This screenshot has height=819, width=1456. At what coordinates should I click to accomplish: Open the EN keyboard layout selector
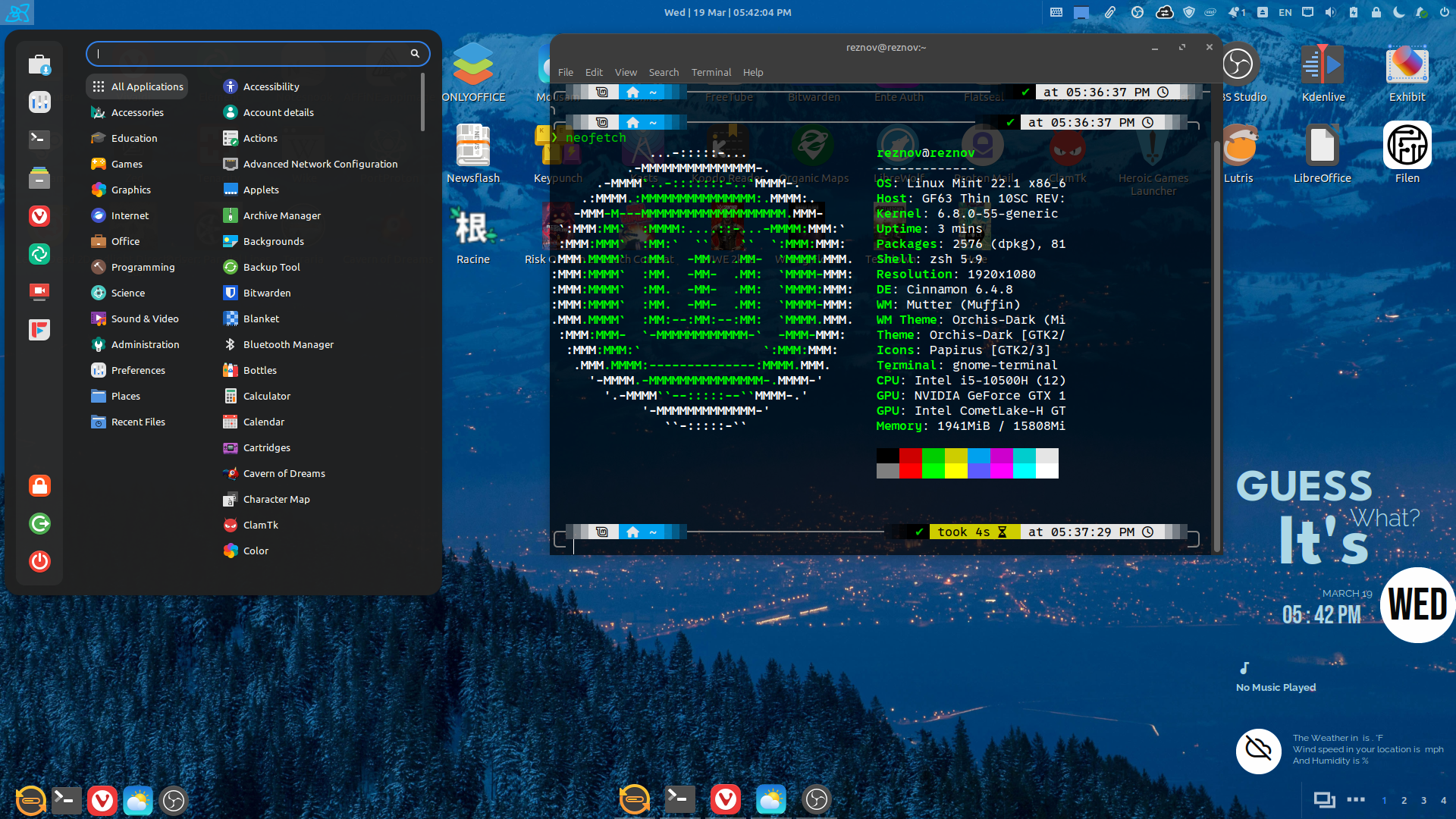point(1285,12)
